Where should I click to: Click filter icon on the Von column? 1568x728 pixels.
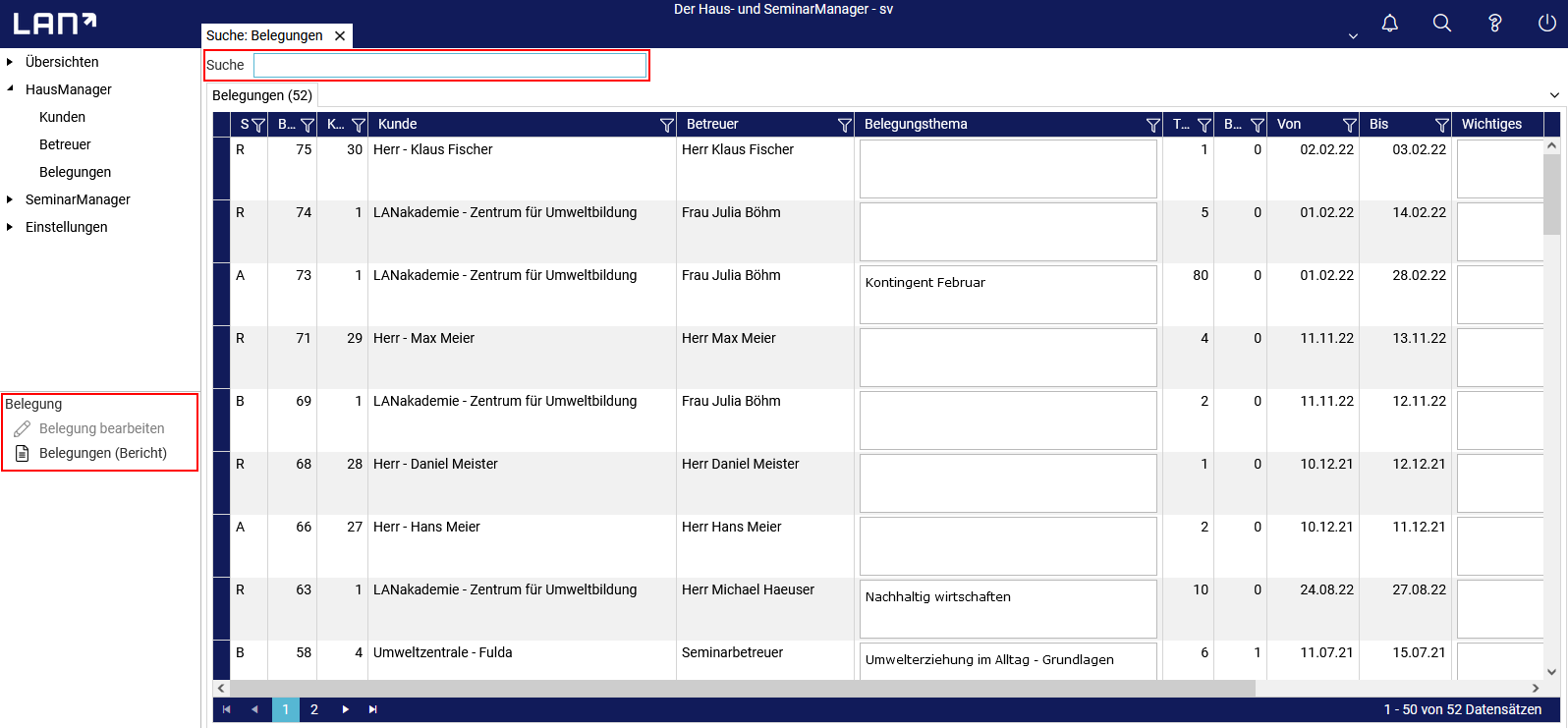point(1349,125)
